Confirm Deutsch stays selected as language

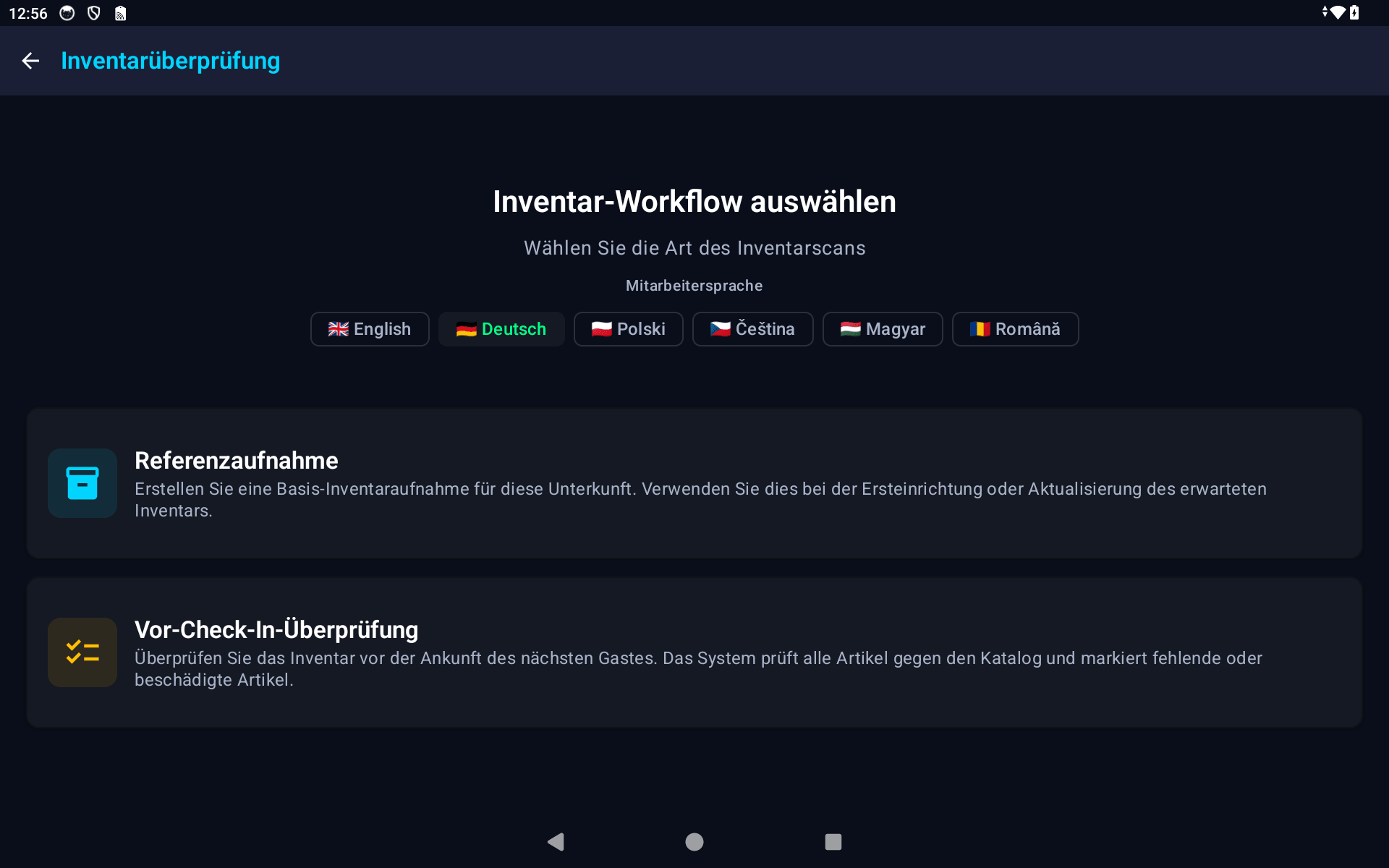click(x=501, y=329)
